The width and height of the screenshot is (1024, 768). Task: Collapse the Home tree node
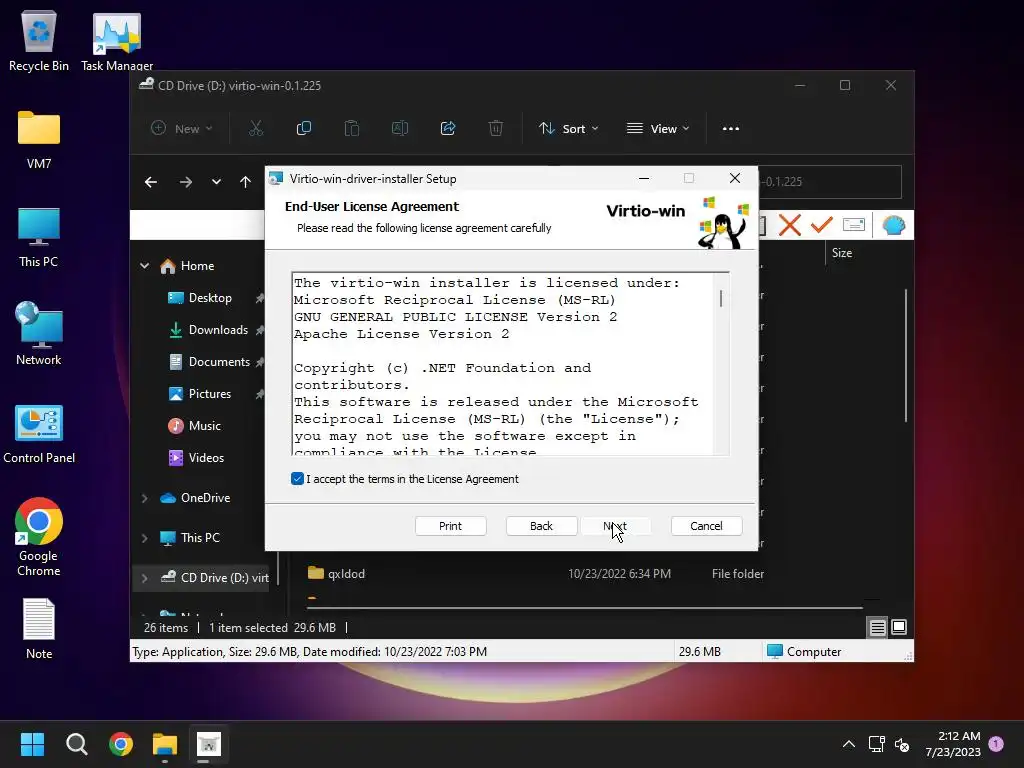click(144, 266)
